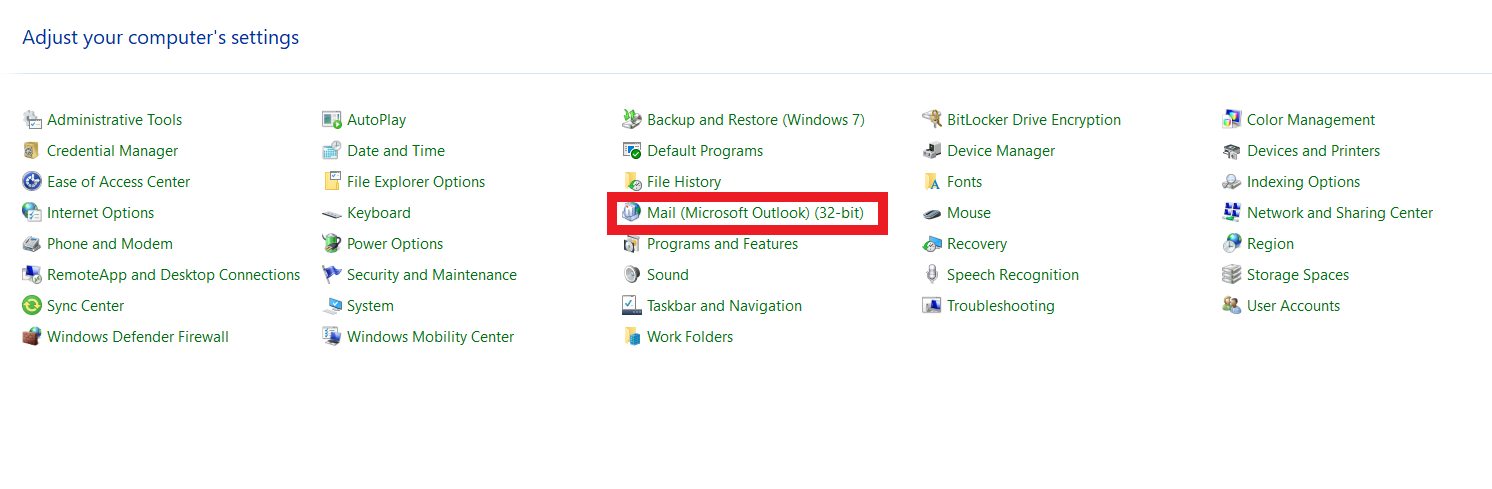Open the Date and Time clock icon
The image size is (1492, 489).
tap(332, 151)
